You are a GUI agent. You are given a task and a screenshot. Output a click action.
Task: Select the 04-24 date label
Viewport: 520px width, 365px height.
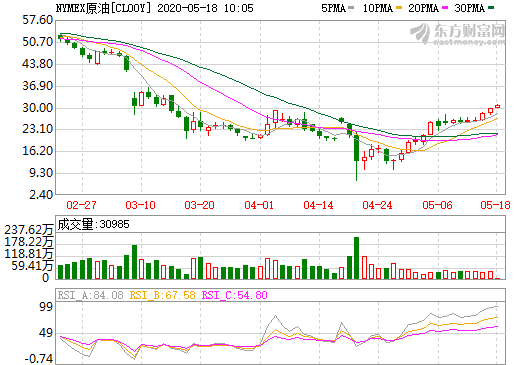[x=378, y=205]
